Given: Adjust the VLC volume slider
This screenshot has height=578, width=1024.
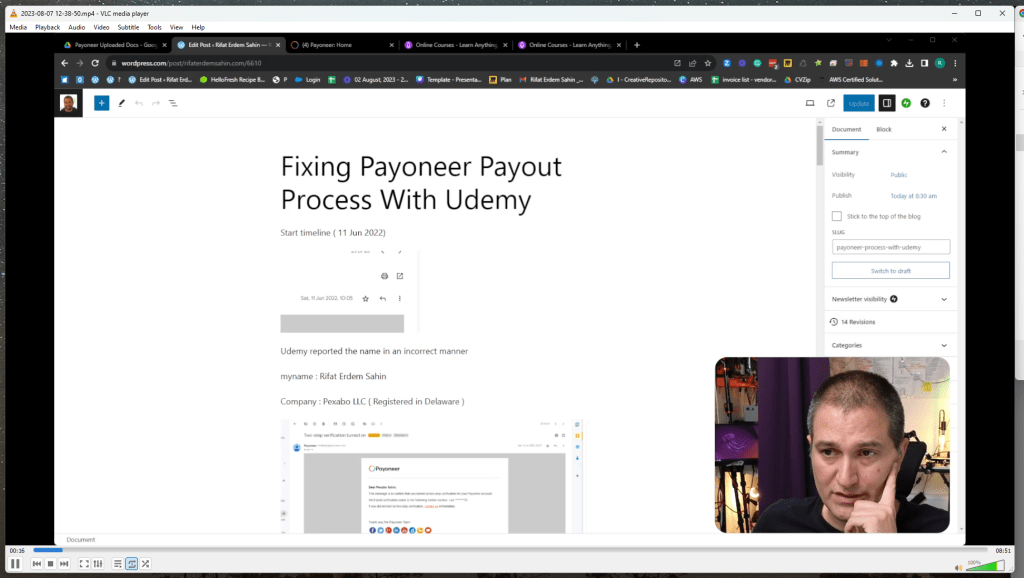Looking at the screenshot, I should coord(985,565).
